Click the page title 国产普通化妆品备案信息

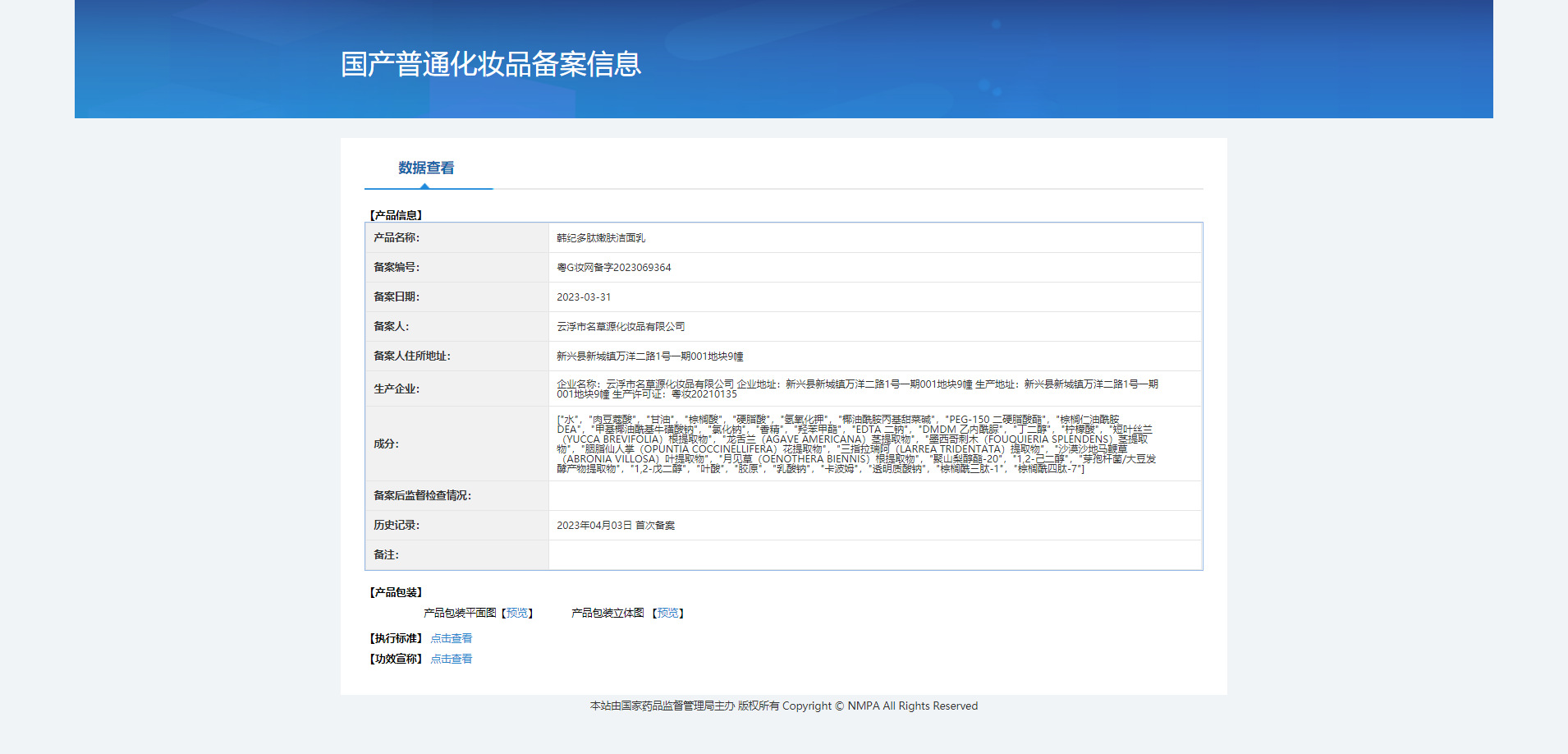tap(491, 64)
